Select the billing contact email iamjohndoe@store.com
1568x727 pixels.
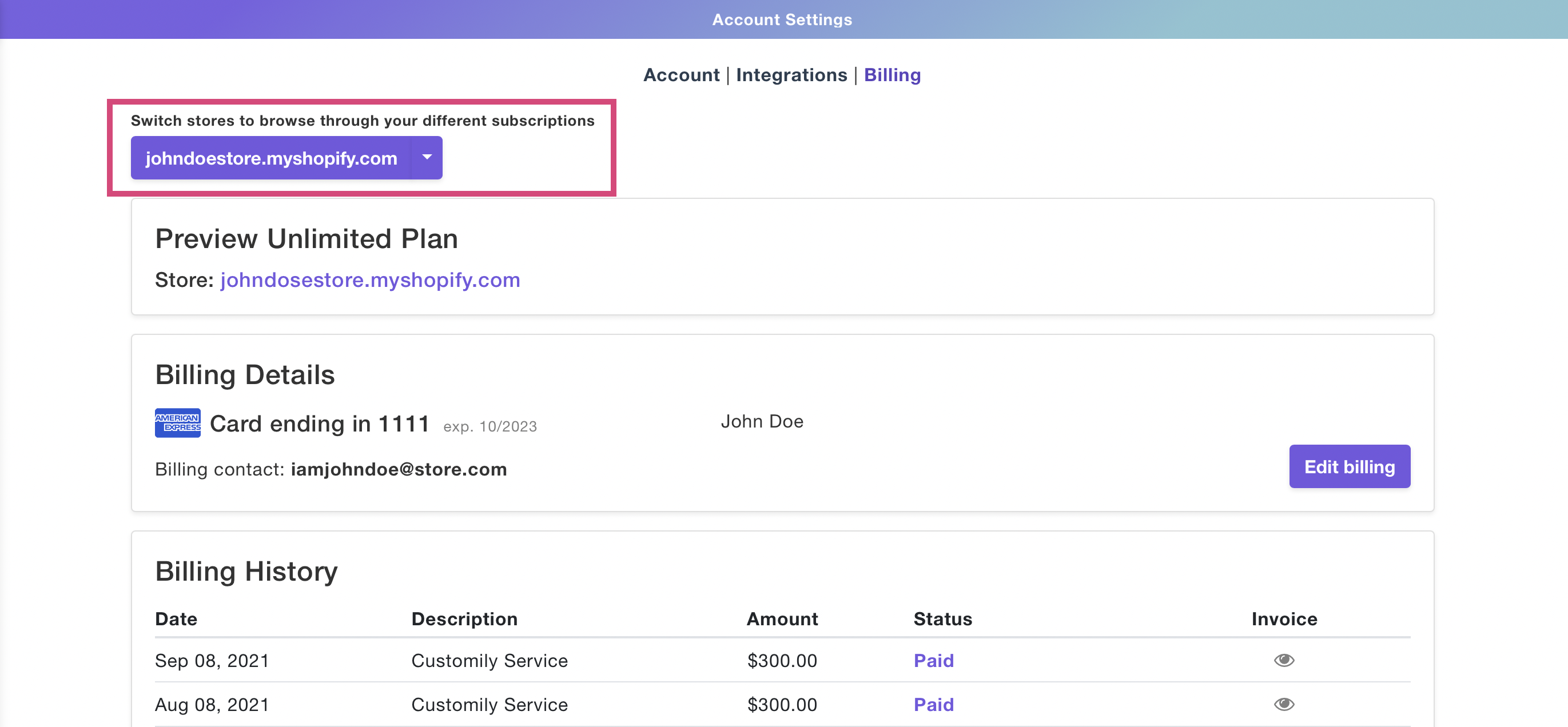click(x=399, y=469)
